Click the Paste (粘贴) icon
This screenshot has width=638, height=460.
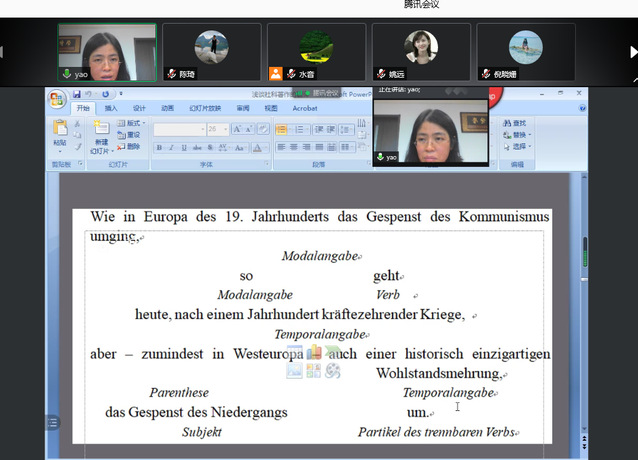[60, 130]
